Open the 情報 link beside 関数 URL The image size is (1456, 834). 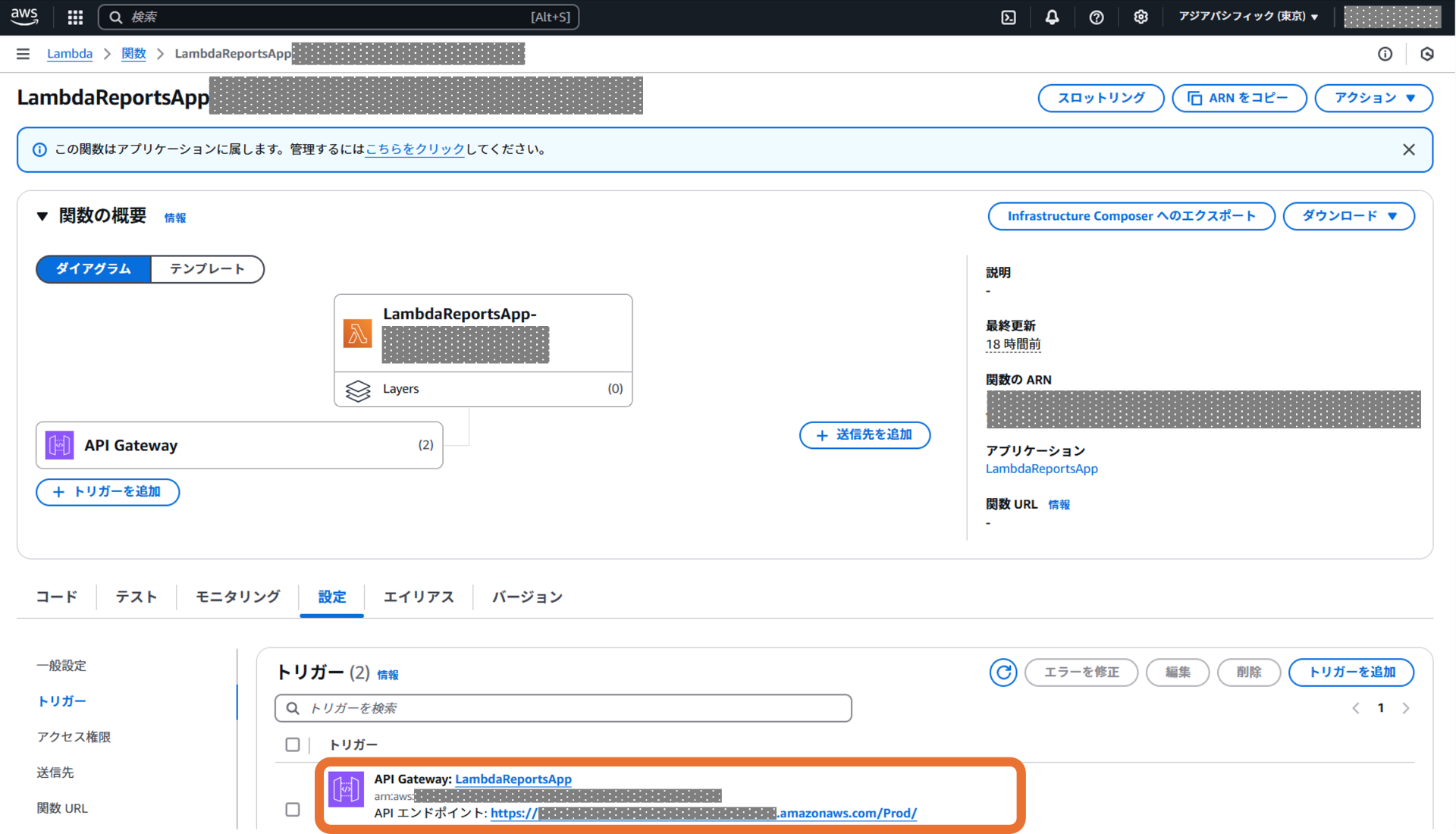(x=1059, y=505)
